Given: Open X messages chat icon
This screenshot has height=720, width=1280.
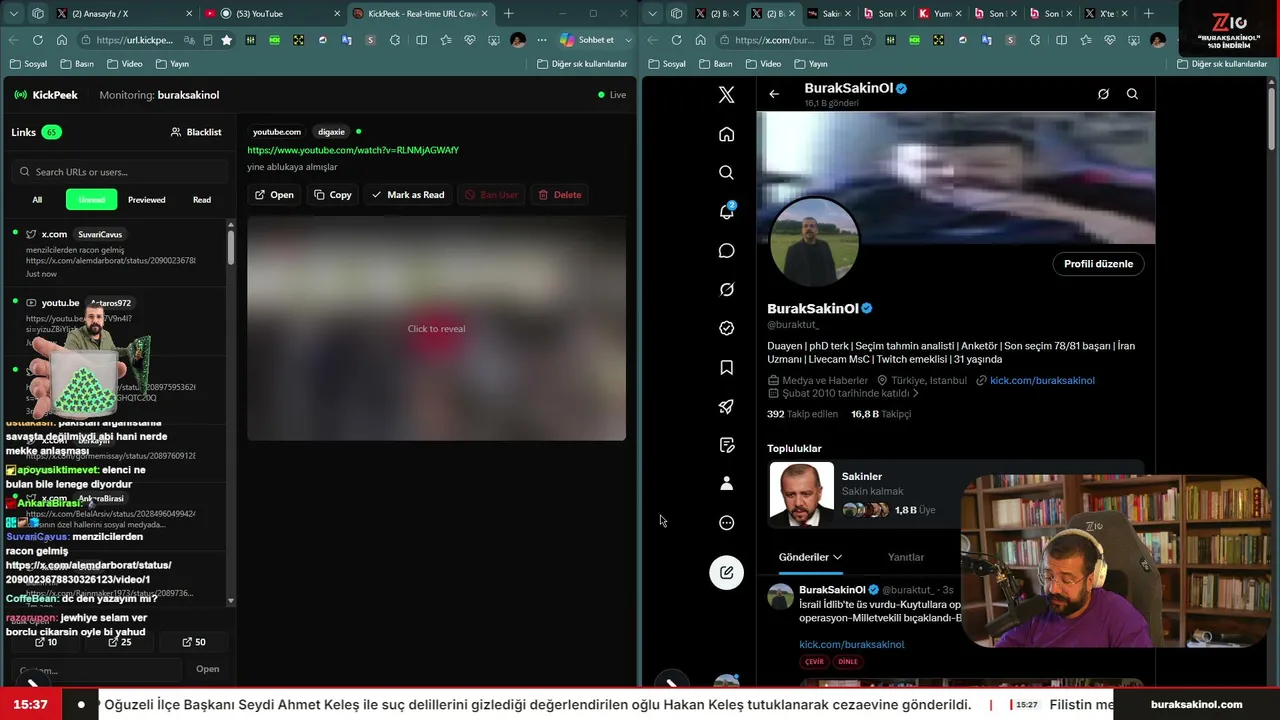Looking at the screenshot, I should (x=727, y=250).
